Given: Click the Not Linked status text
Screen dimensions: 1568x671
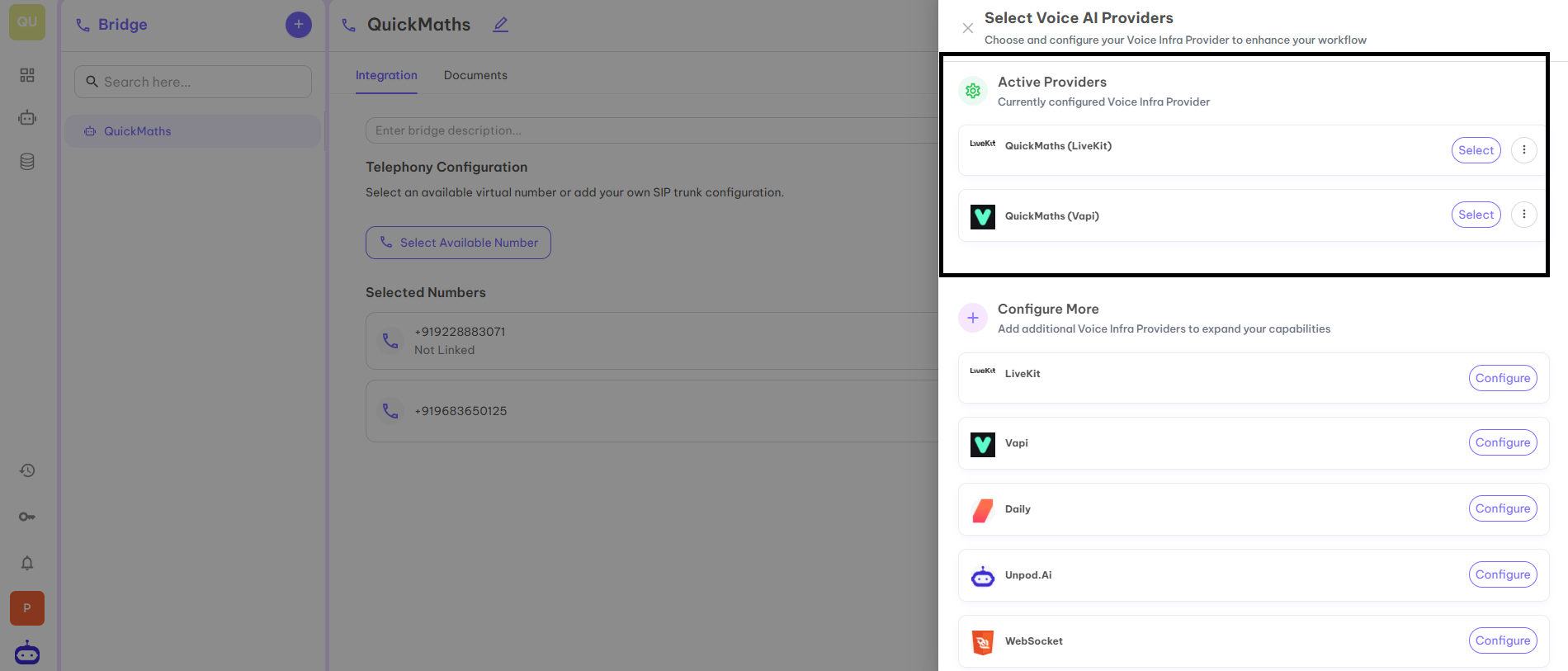Looking at the screenshot, I should 444,350.
